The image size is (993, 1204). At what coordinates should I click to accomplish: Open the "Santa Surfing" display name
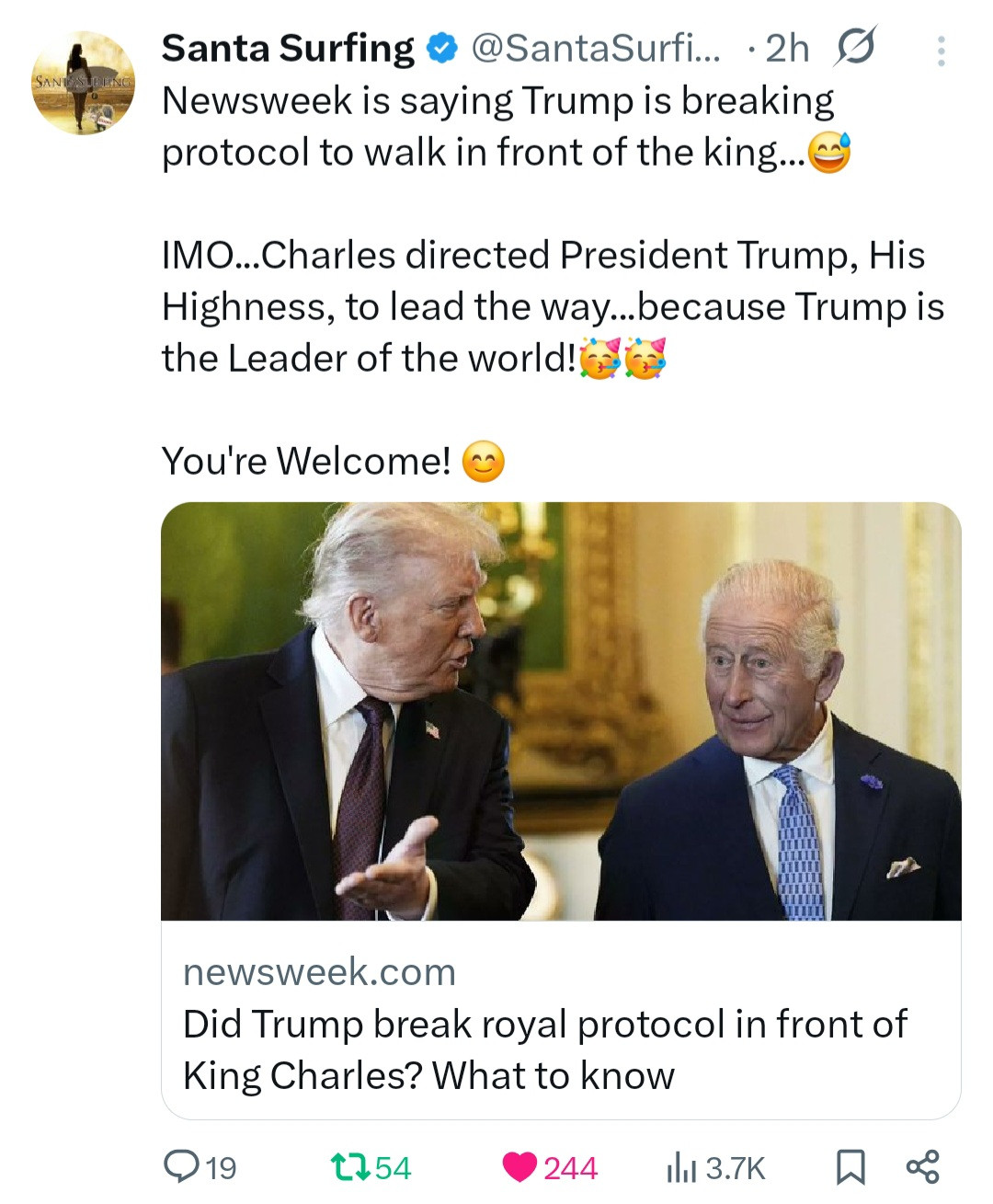click(x=288, y=49)
